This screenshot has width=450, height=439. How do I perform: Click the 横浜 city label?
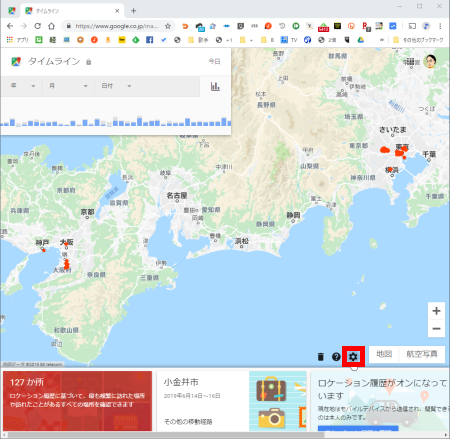tap(392, 170)
